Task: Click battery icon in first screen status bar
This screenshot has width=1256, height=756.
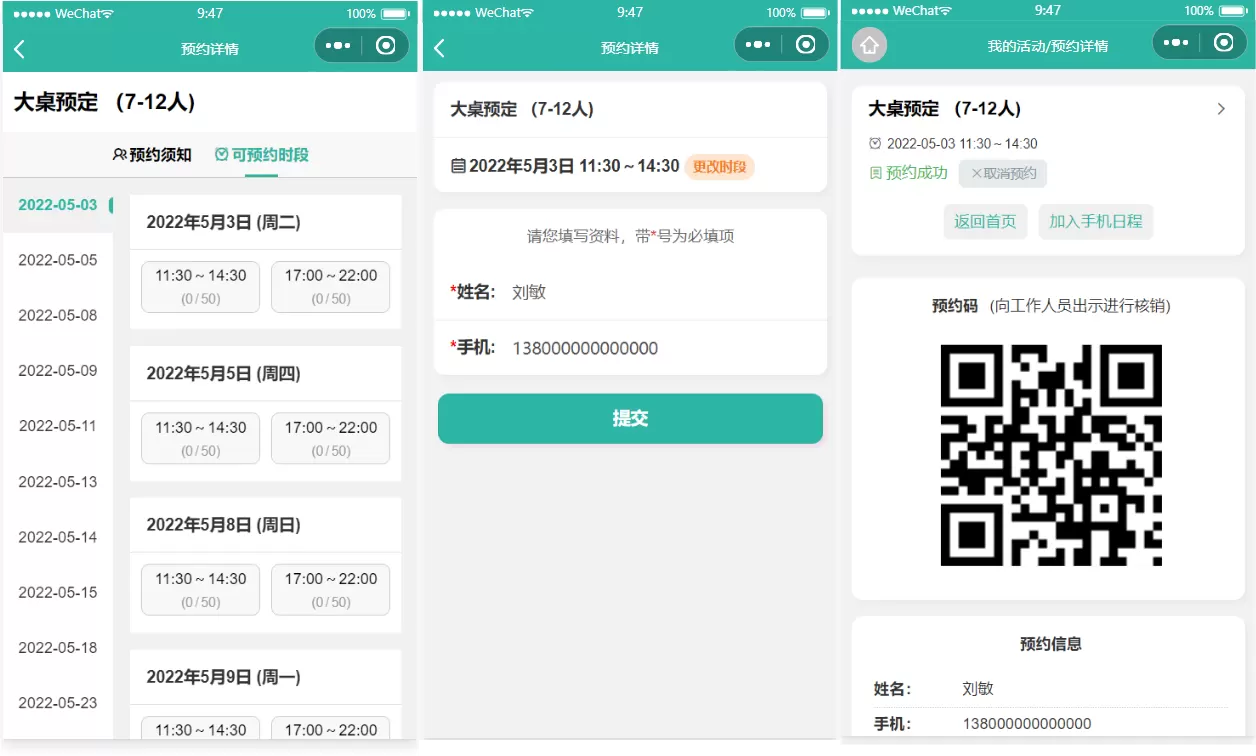Action: (395, 14)
